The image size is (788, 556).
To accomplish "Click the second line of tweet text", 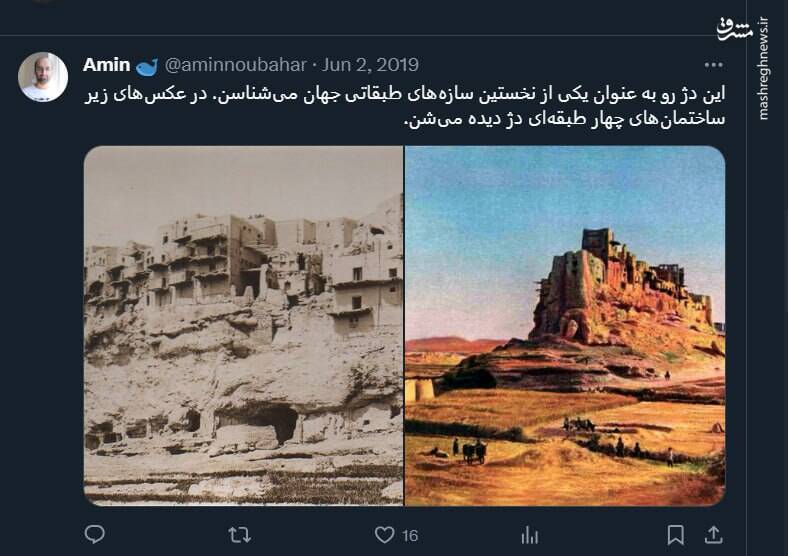I will point(565,120).
